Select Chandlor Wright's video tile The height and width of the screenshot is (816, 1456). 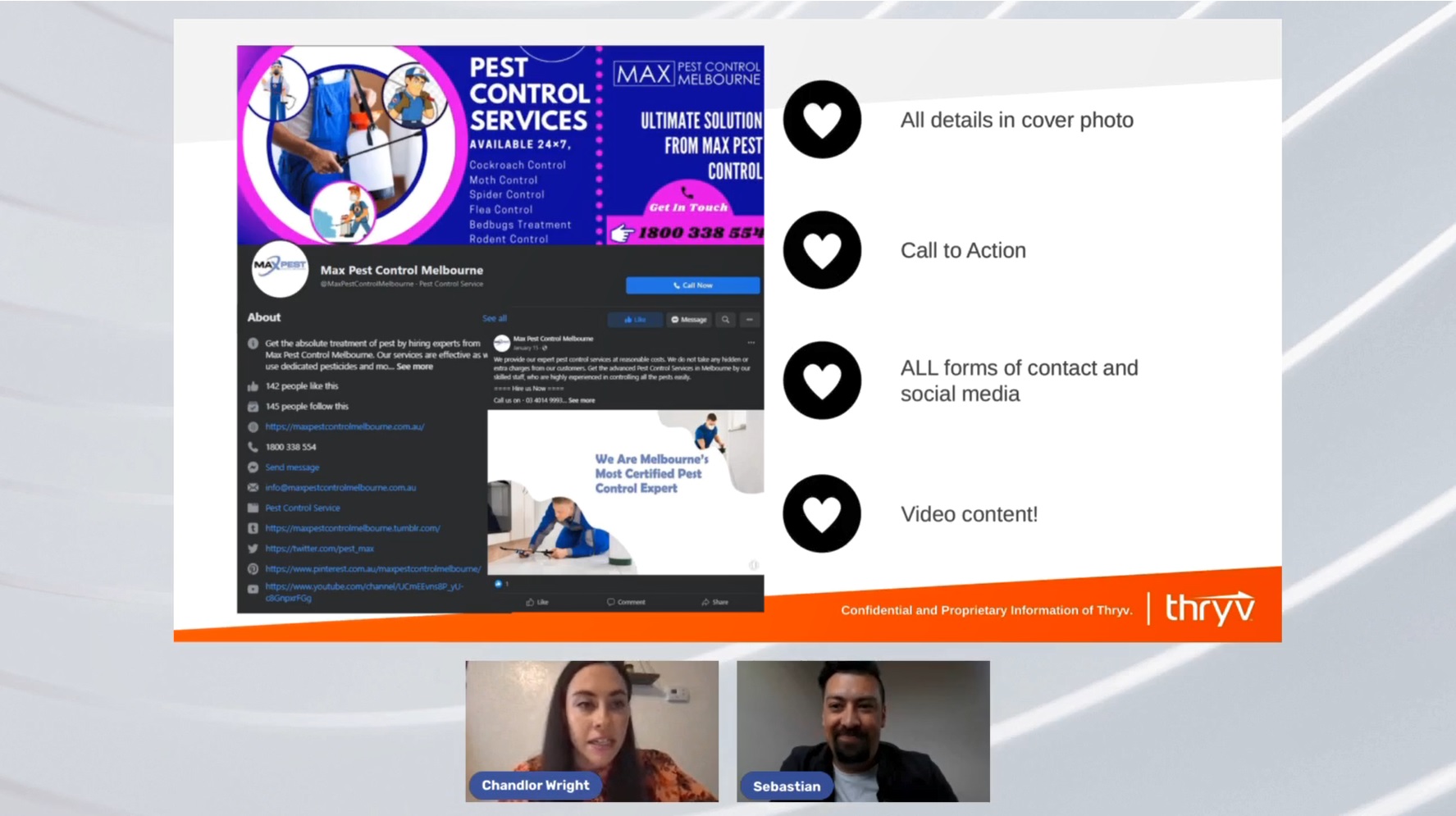click(x=591, y=732)
